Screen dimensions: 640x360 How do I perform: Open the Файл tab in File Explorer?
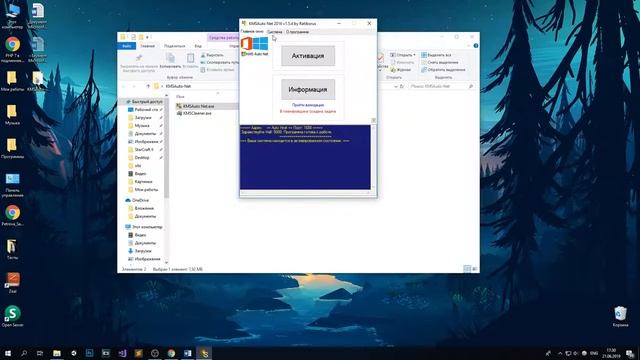(x=127, y=46)
